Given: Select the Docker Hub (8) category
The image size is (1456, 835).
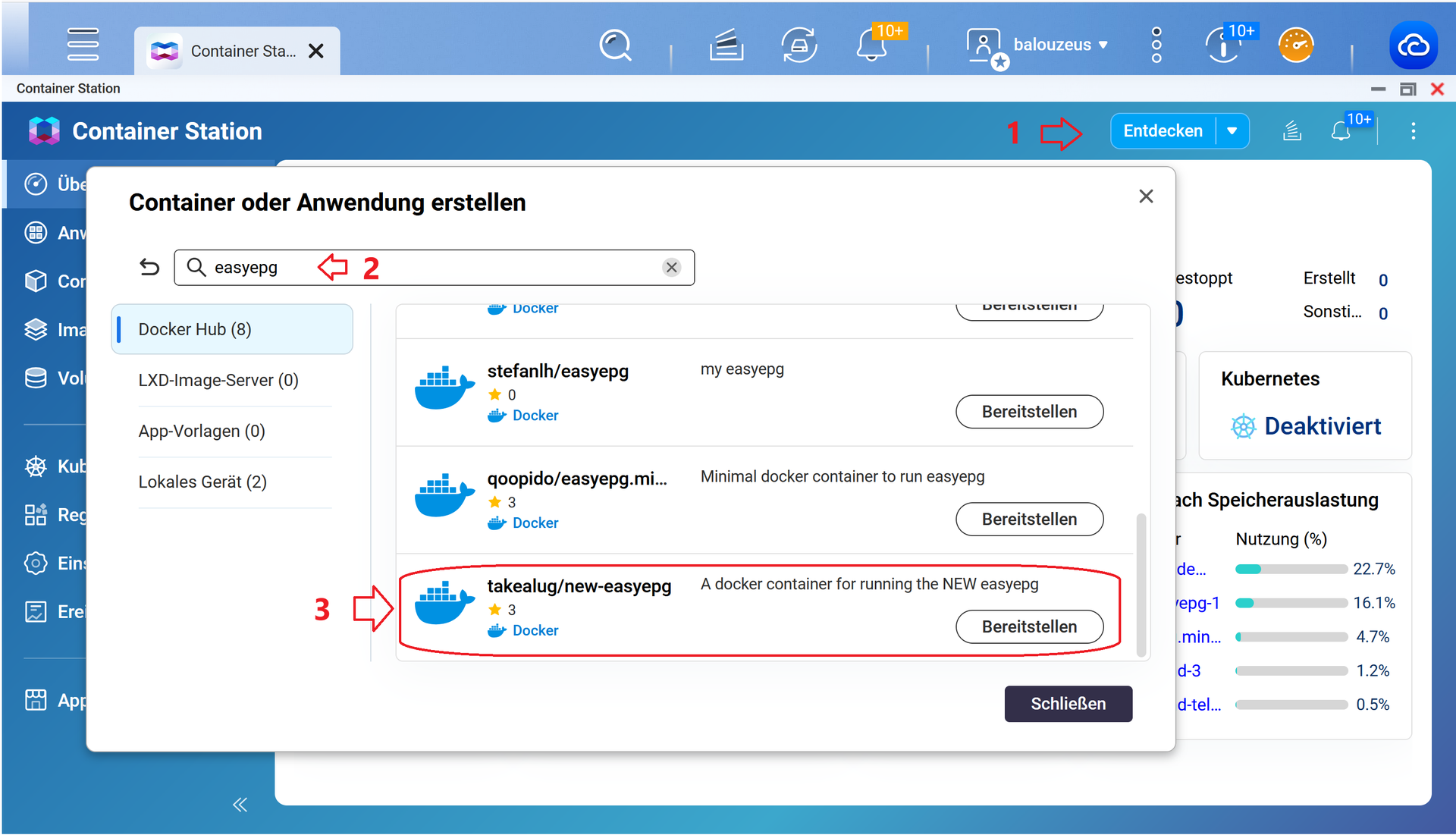Looking at the screenshot, I should 232,329.
